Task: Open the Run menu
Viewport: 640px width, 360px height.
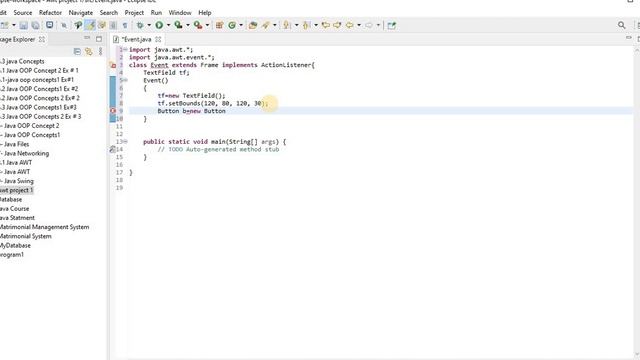Action: (x=156, y=13)
